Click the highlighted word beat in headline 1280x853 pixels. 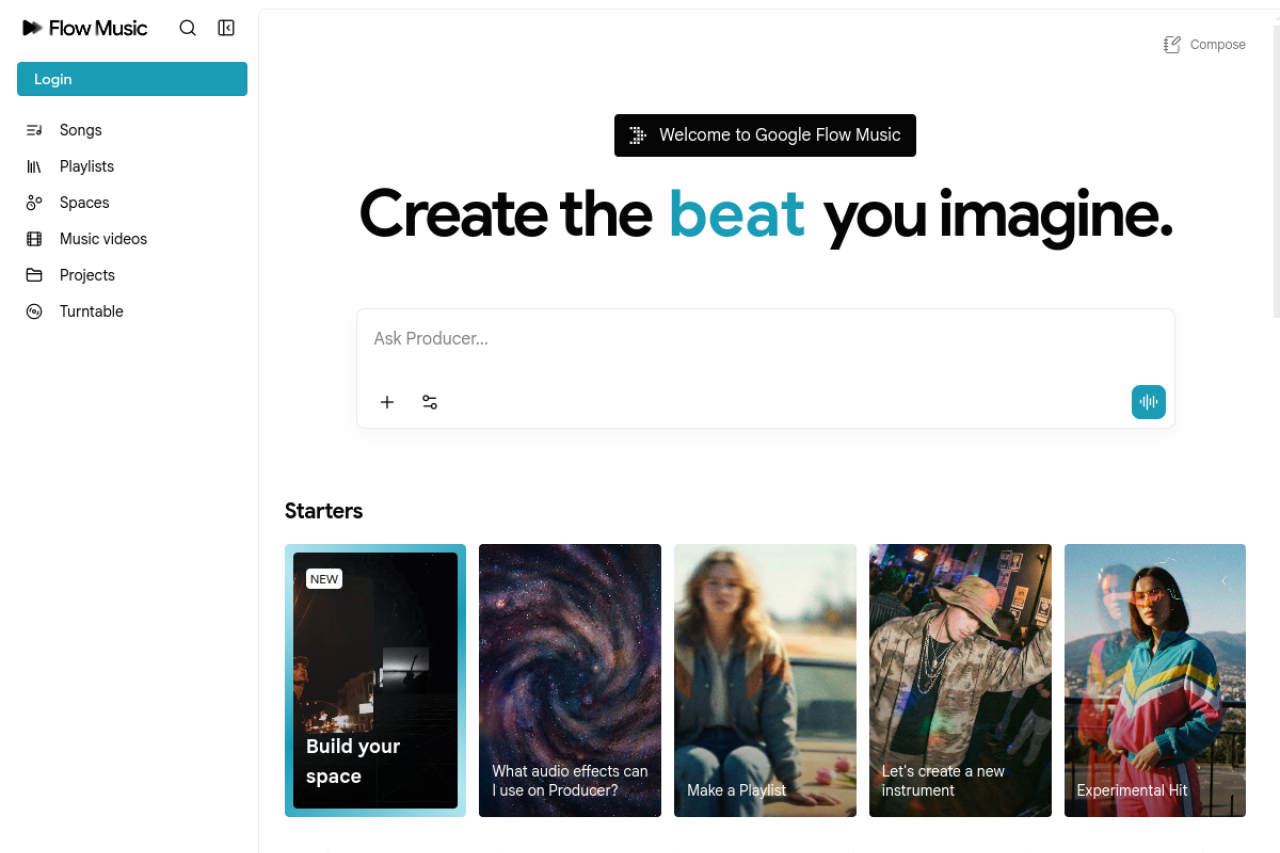[x=737, y=214]
